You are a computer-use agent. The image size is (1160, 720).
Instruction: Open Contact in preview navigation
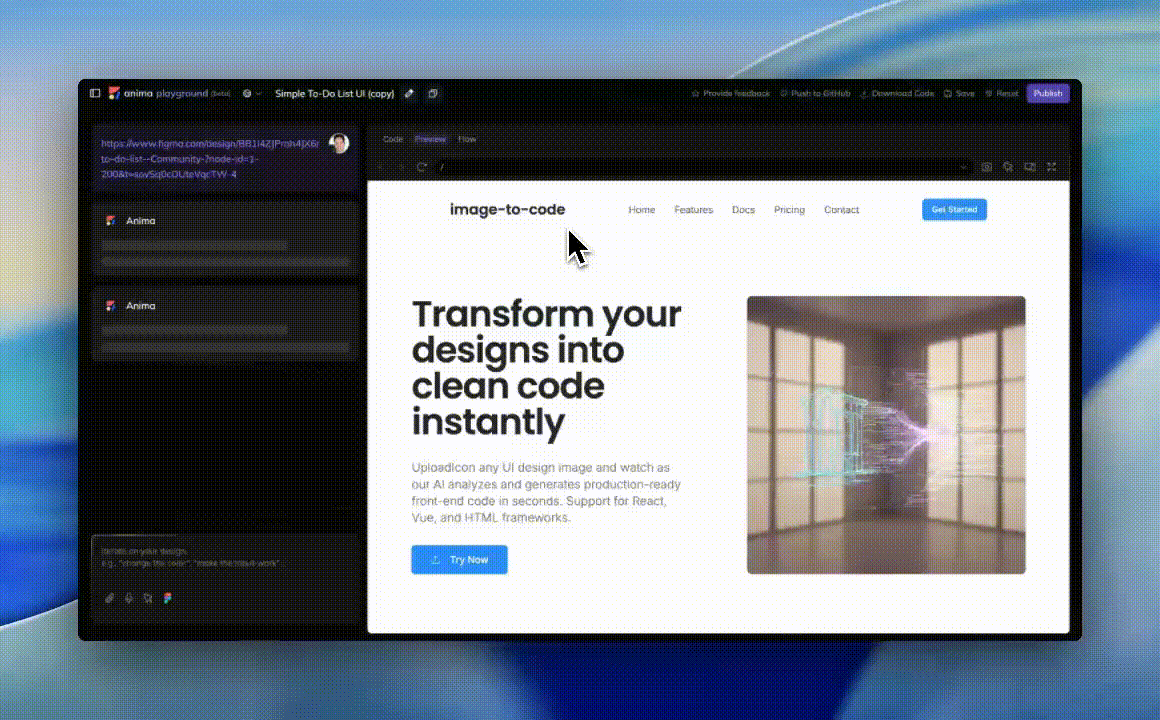(841, 209)
